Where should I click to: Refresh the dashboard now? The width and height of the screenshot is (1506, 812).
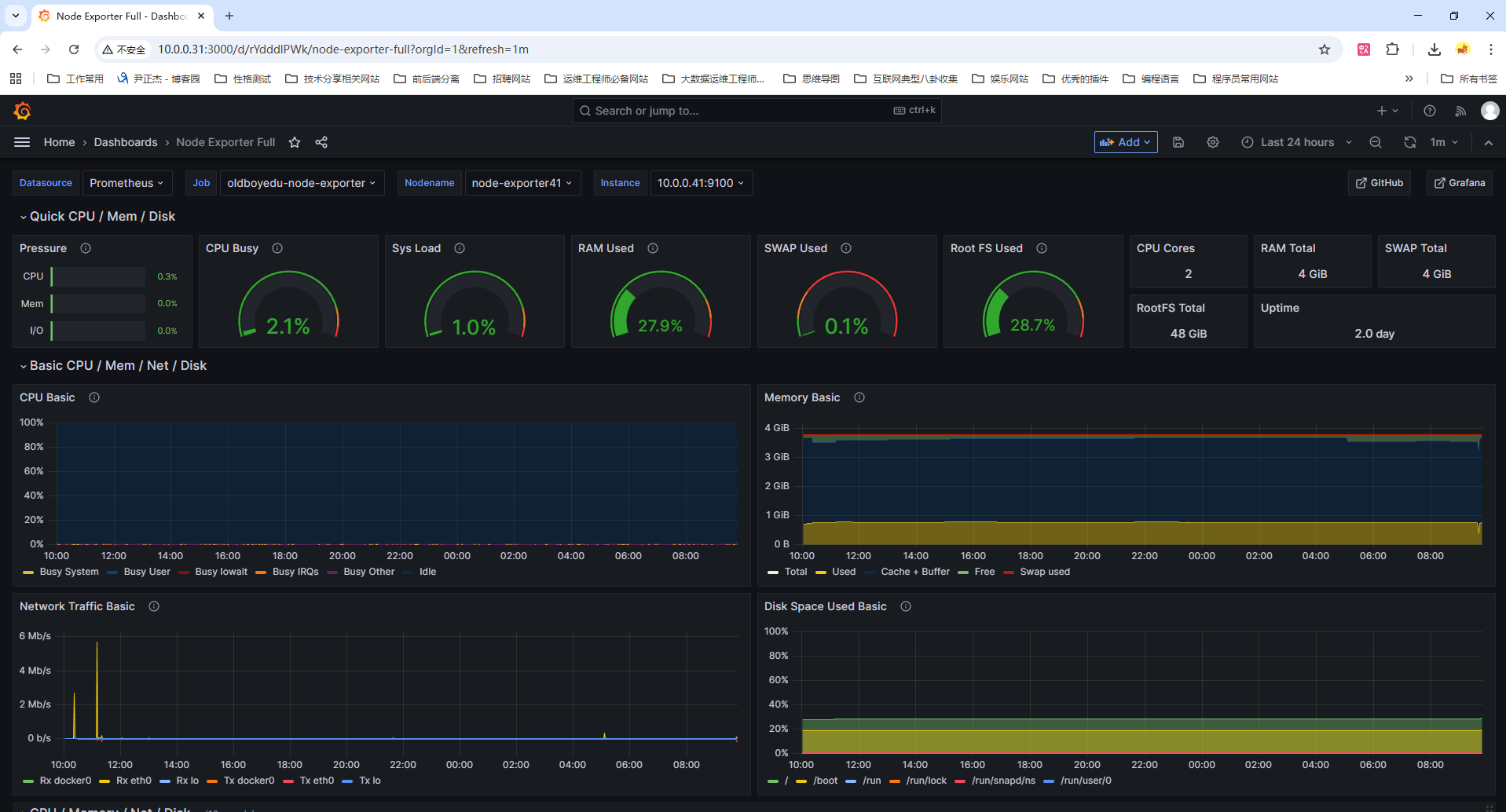1410,142
